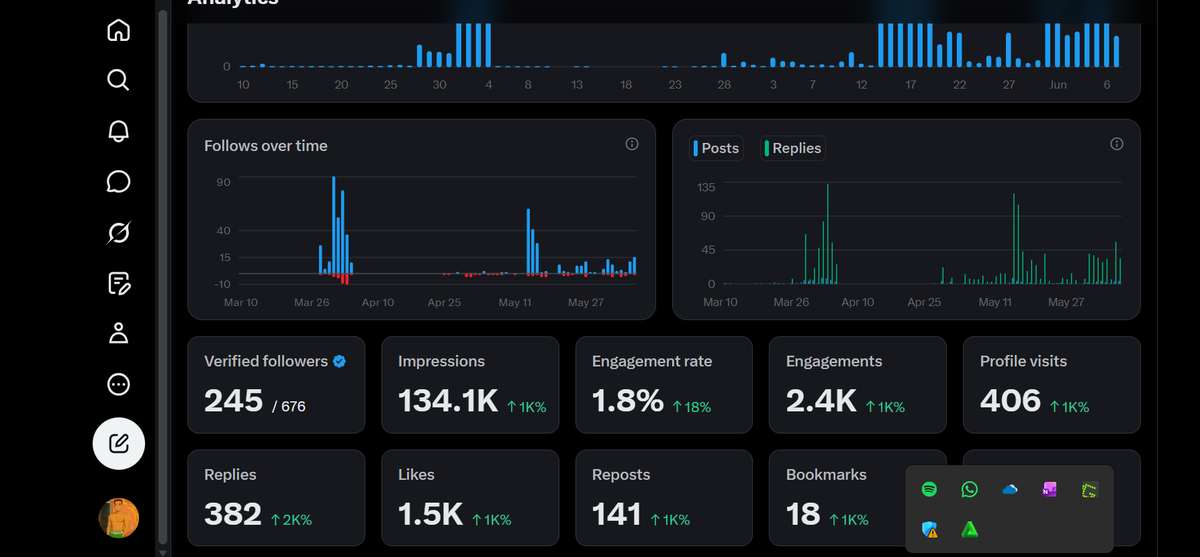Go to Home in the sidebar
Viewport: 1200px width, 557px height.
tap(118, 30)
